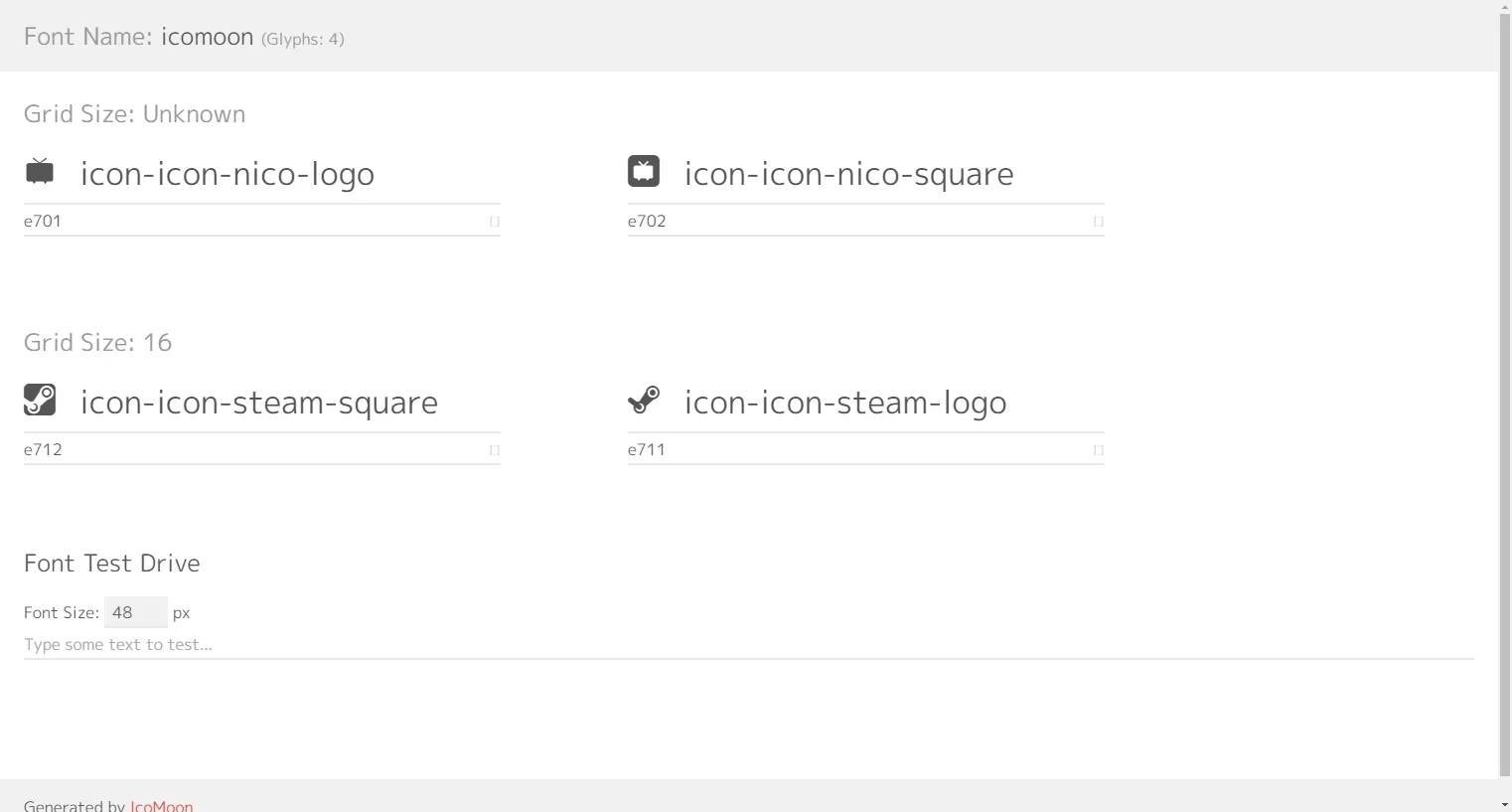Click the nico-square TV icon glyph

(x=644, y=171)
